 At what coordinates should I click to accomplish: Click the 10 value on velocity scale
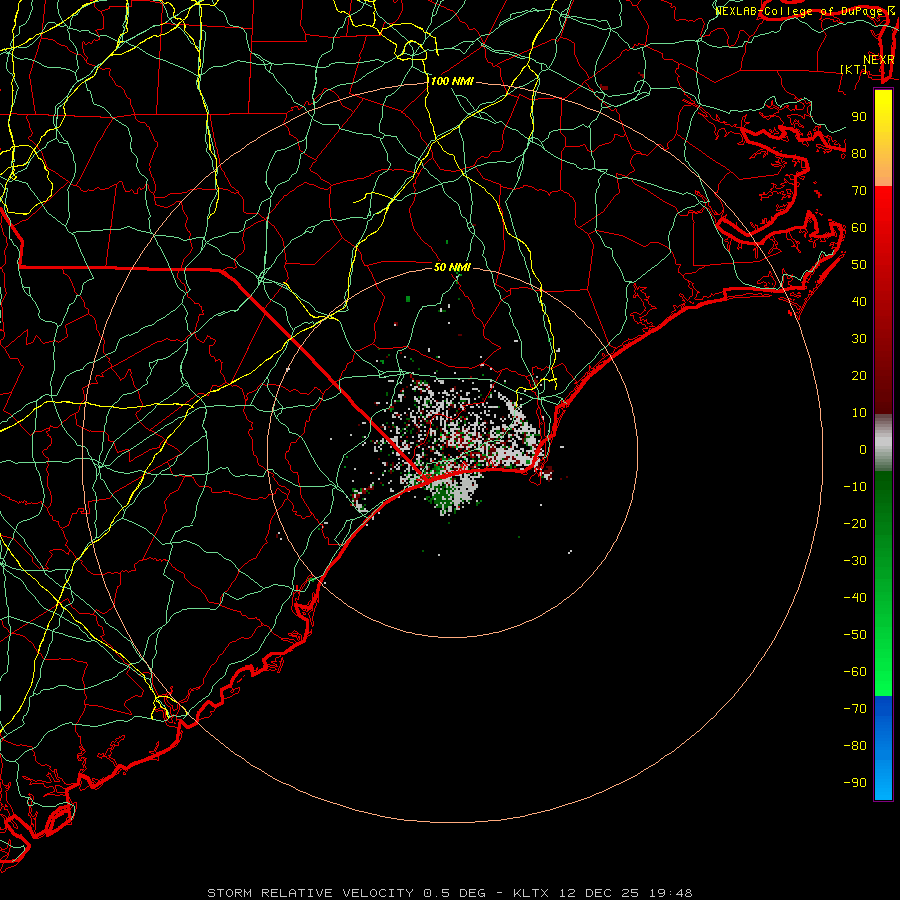pos(859,413)
